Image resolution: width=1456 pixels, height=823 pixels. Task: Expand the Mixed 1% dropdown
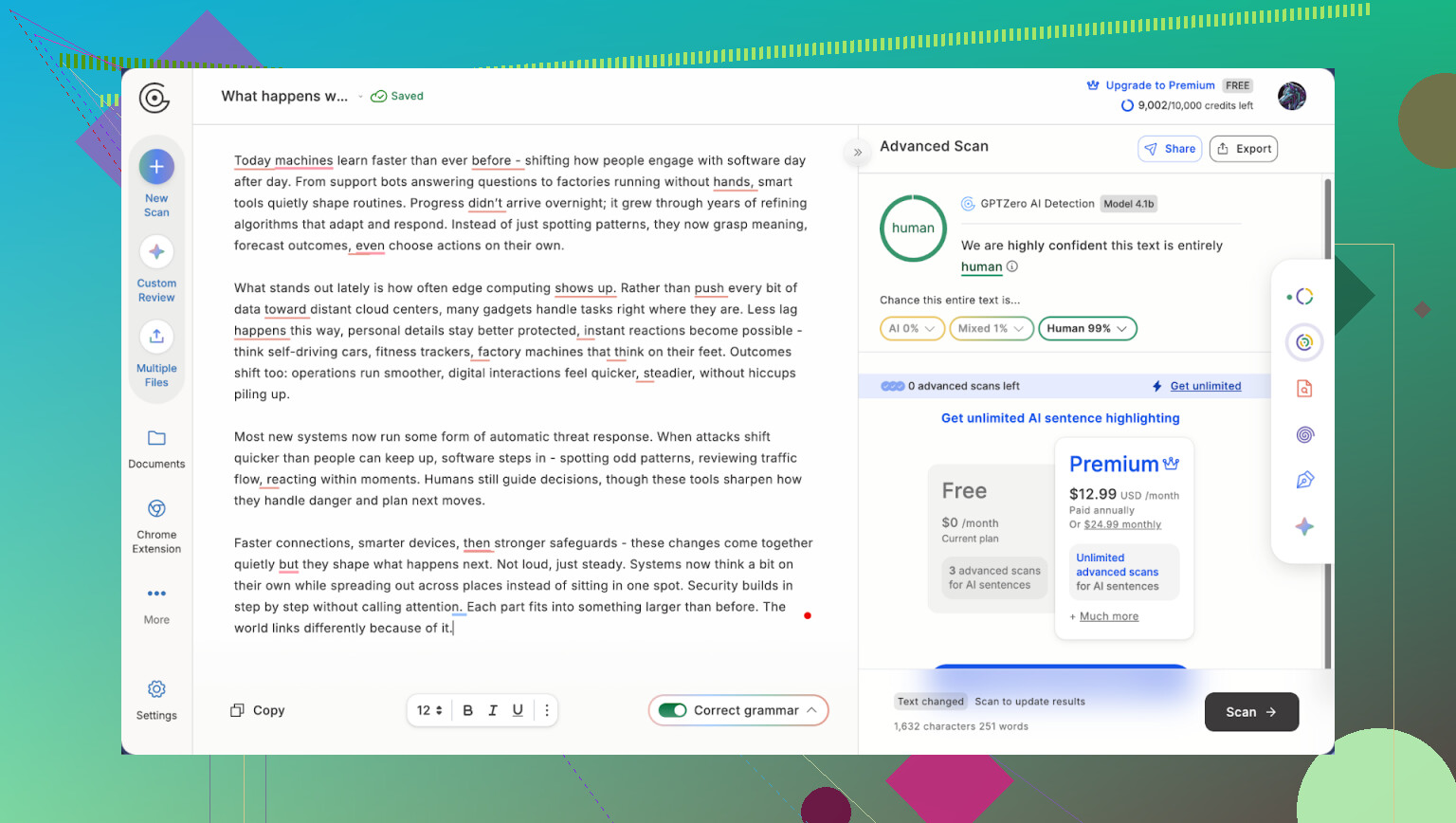click(x=991, y=329)
